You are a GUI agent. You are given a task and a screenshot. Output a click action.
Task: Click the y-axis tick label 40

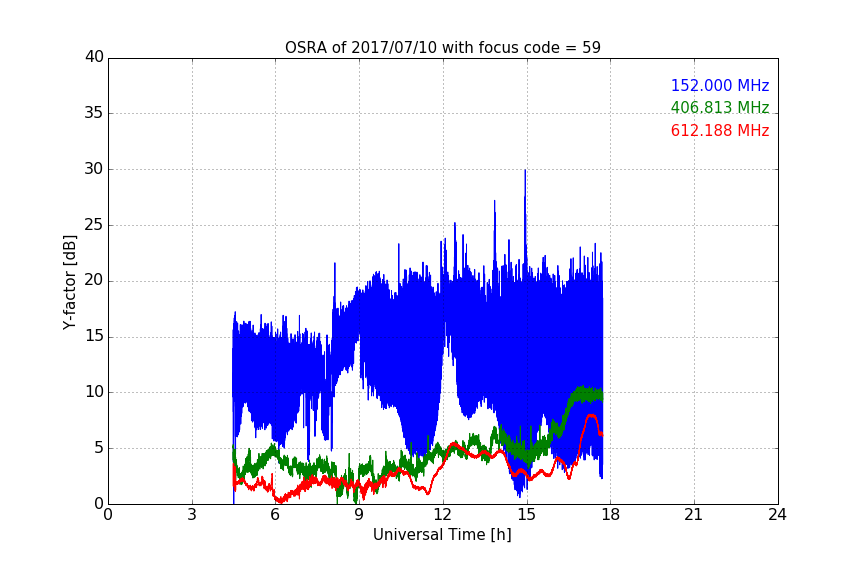coord(94,57)
